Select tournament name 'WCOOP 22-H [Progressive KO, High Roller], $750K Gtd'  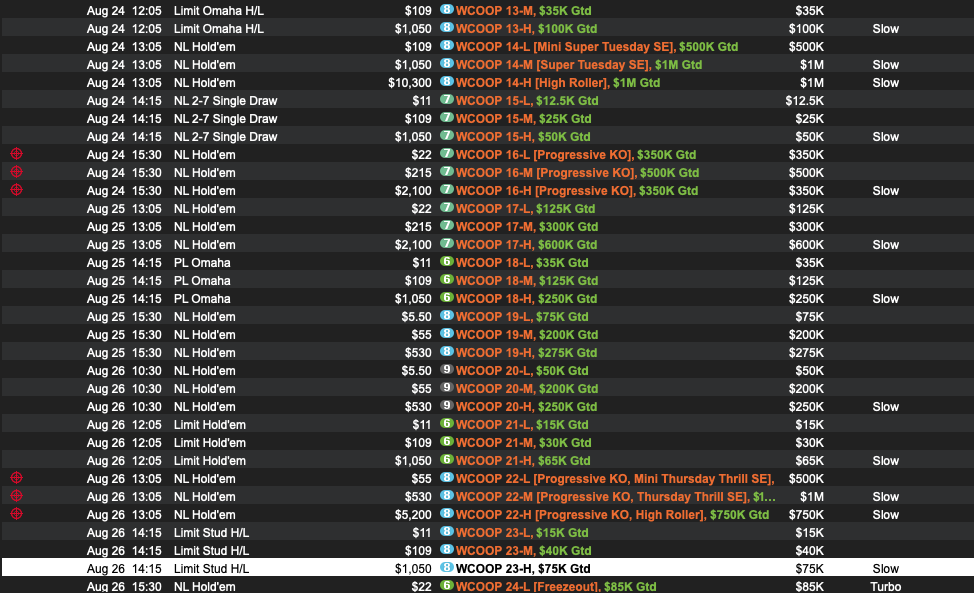pos(612,515)
